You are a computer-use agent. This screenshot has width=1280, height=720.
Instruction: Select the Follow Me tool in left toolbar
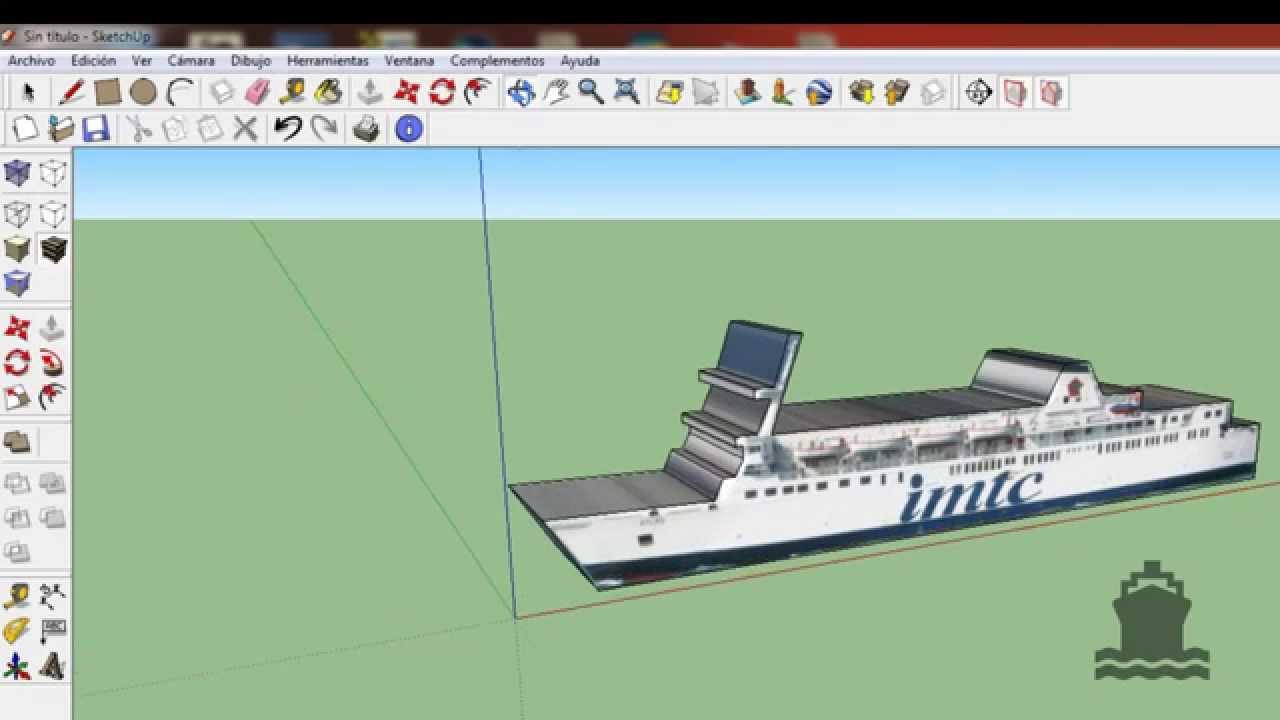[53, 362]
